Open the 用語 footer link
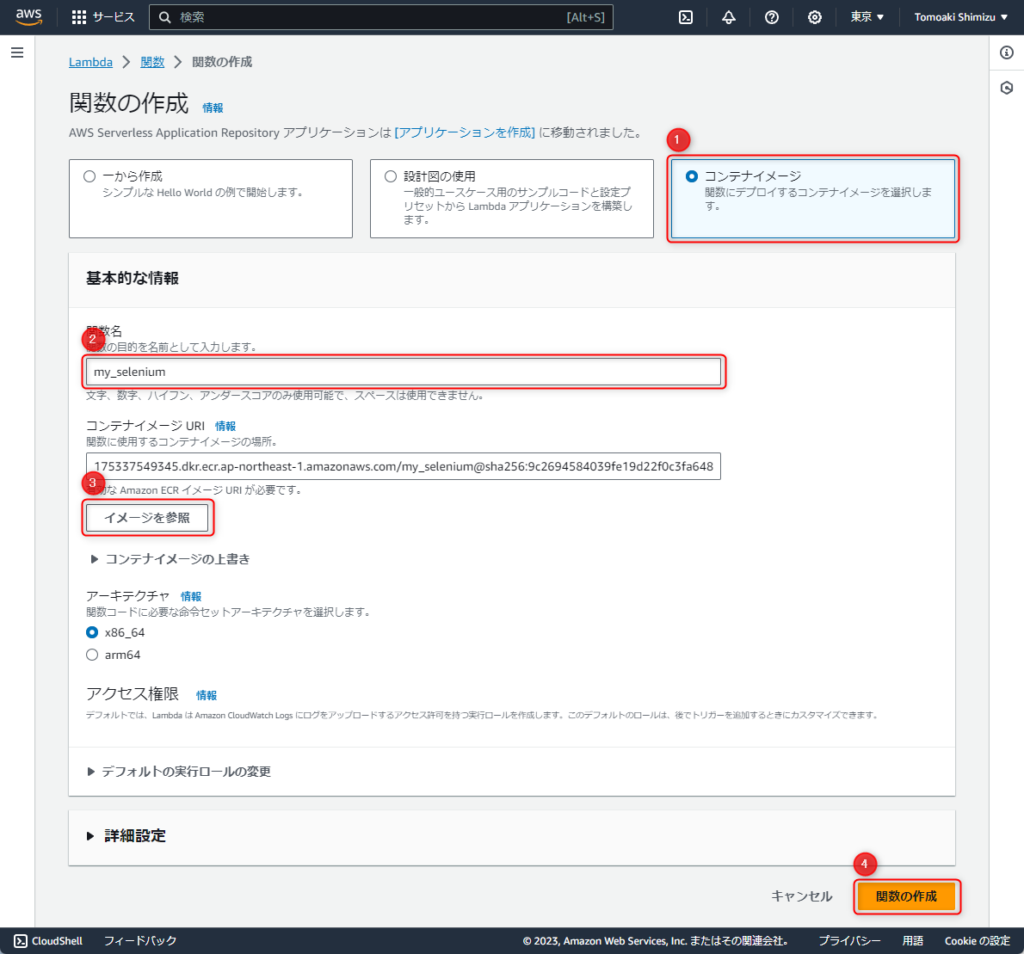This screenshot has height=954, width=1024. click(x=913, y=941)
